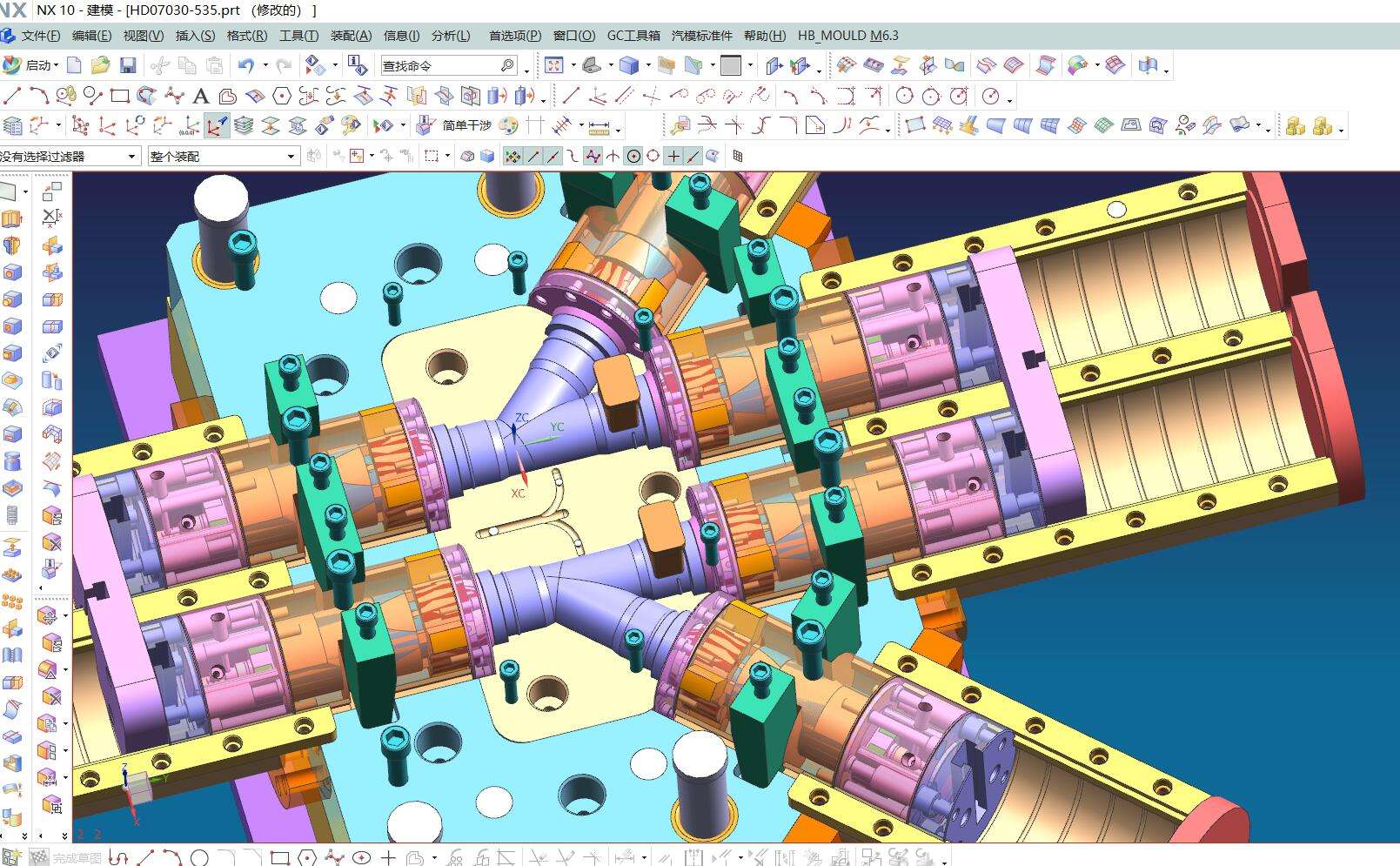Click the Fit view icon

click(x=553, y=65)
